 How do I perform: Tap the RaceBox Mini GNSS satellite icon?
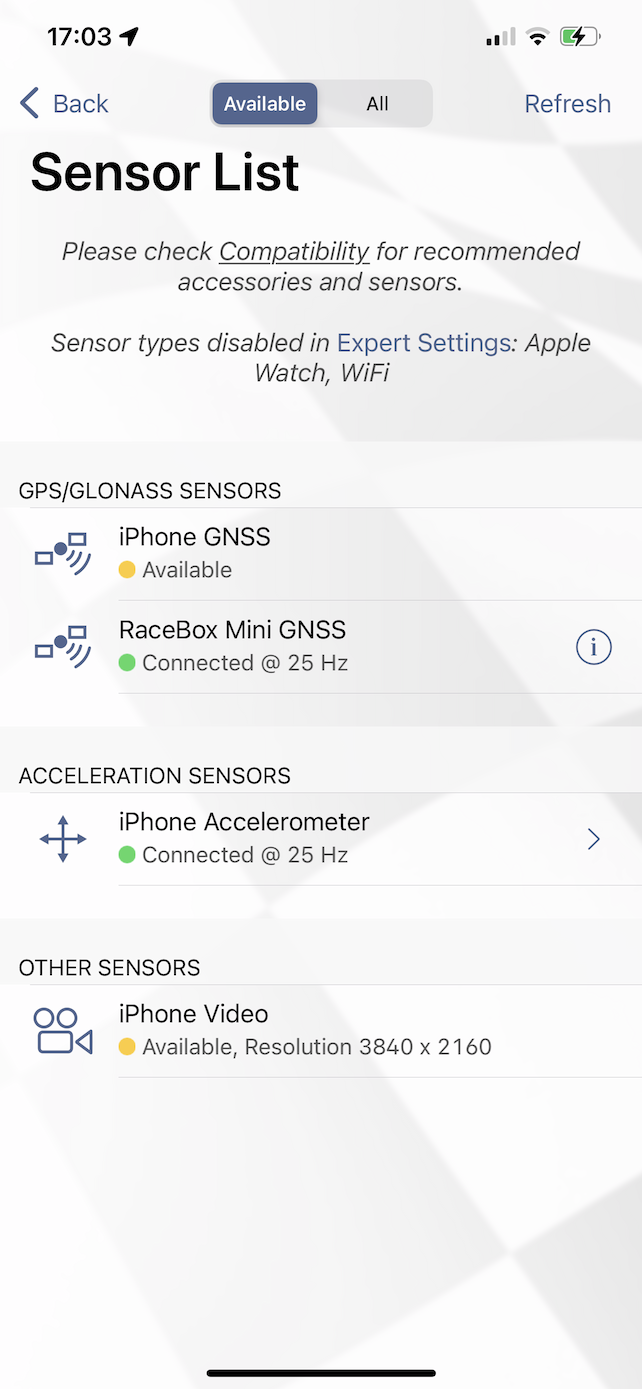62,646
